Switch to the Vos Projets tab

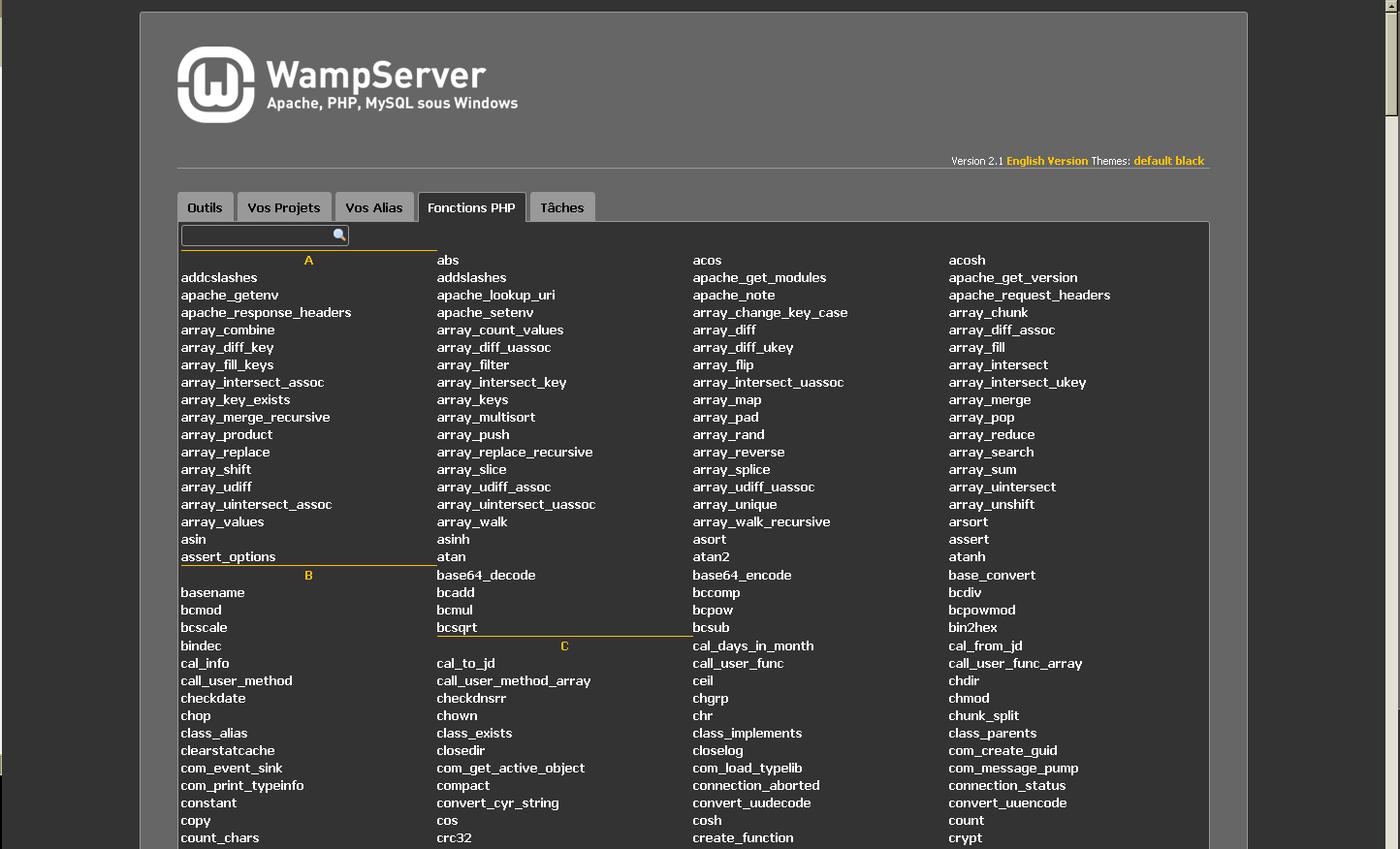(284, 207)
